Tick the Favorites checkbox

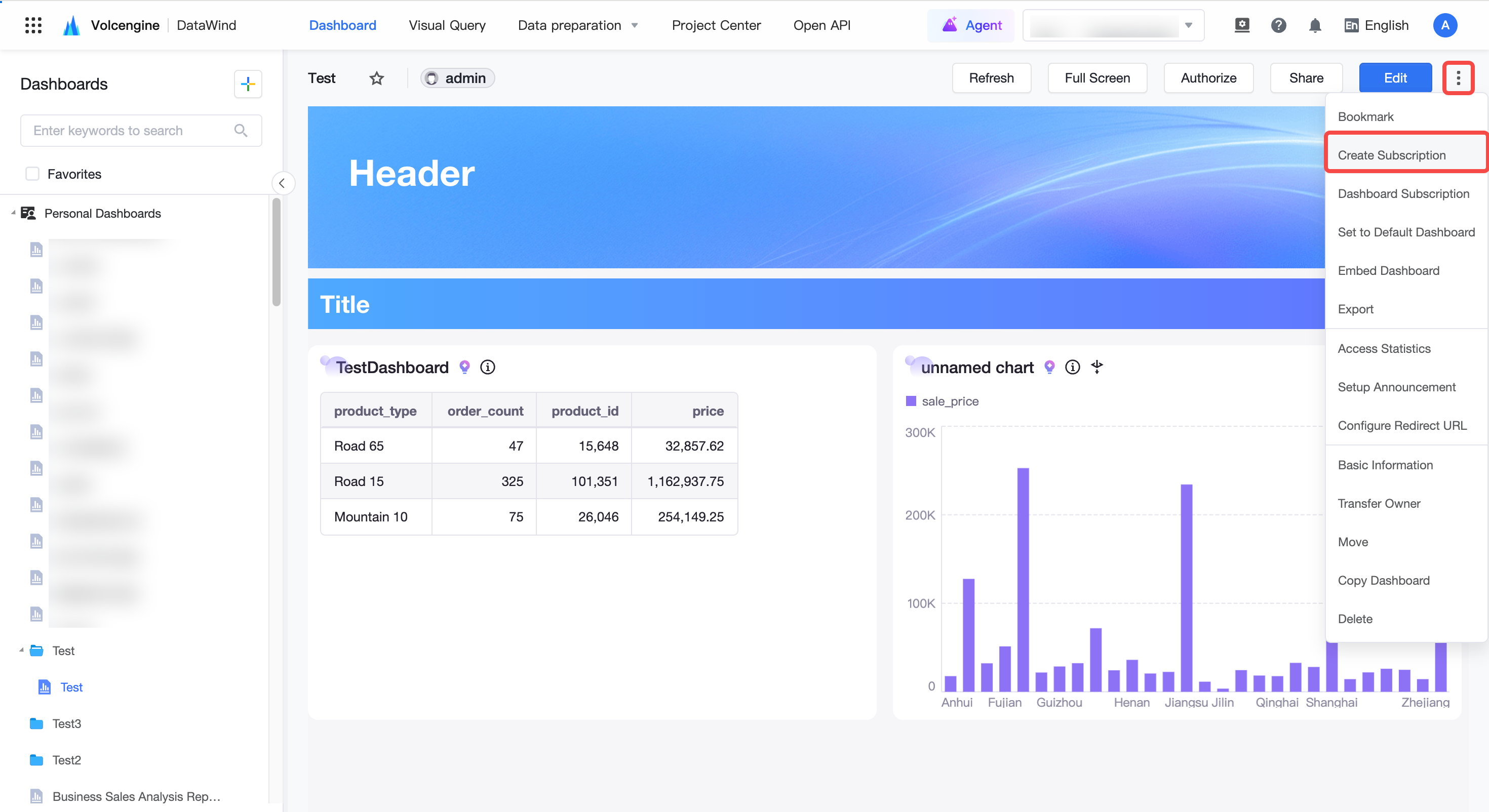pos(32,174)
